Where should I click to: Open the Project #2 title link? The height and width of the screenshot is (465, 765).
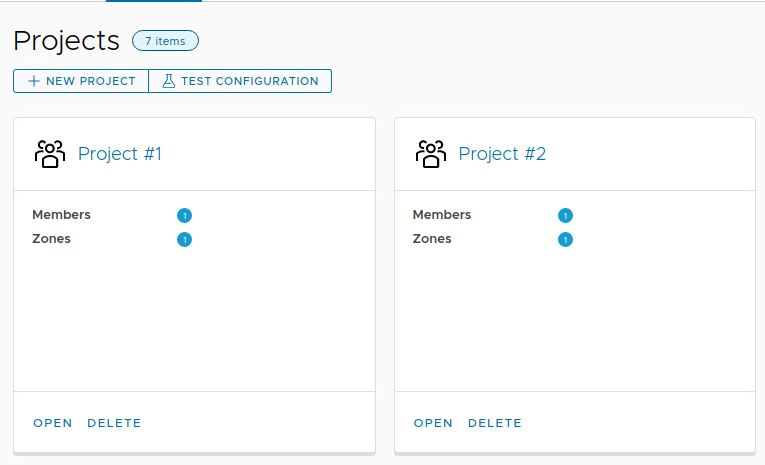point(502,154)
